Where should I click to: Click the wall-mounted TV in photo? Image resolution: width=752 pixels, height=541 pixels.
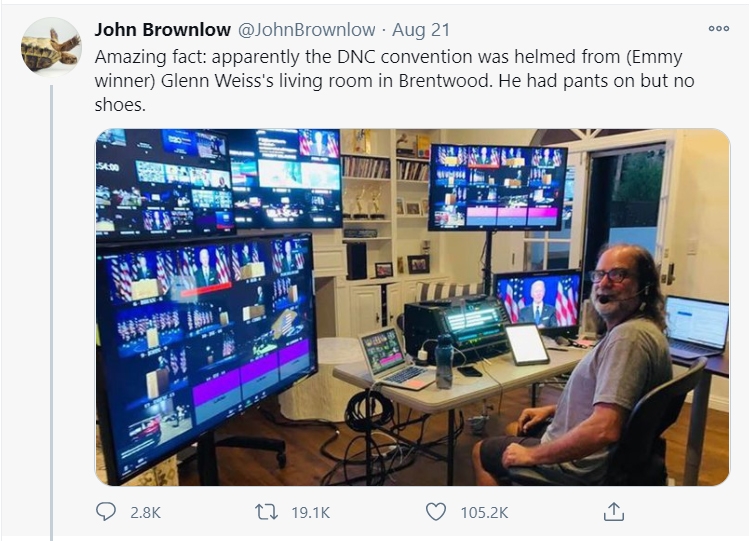click(x=498, y=187)
